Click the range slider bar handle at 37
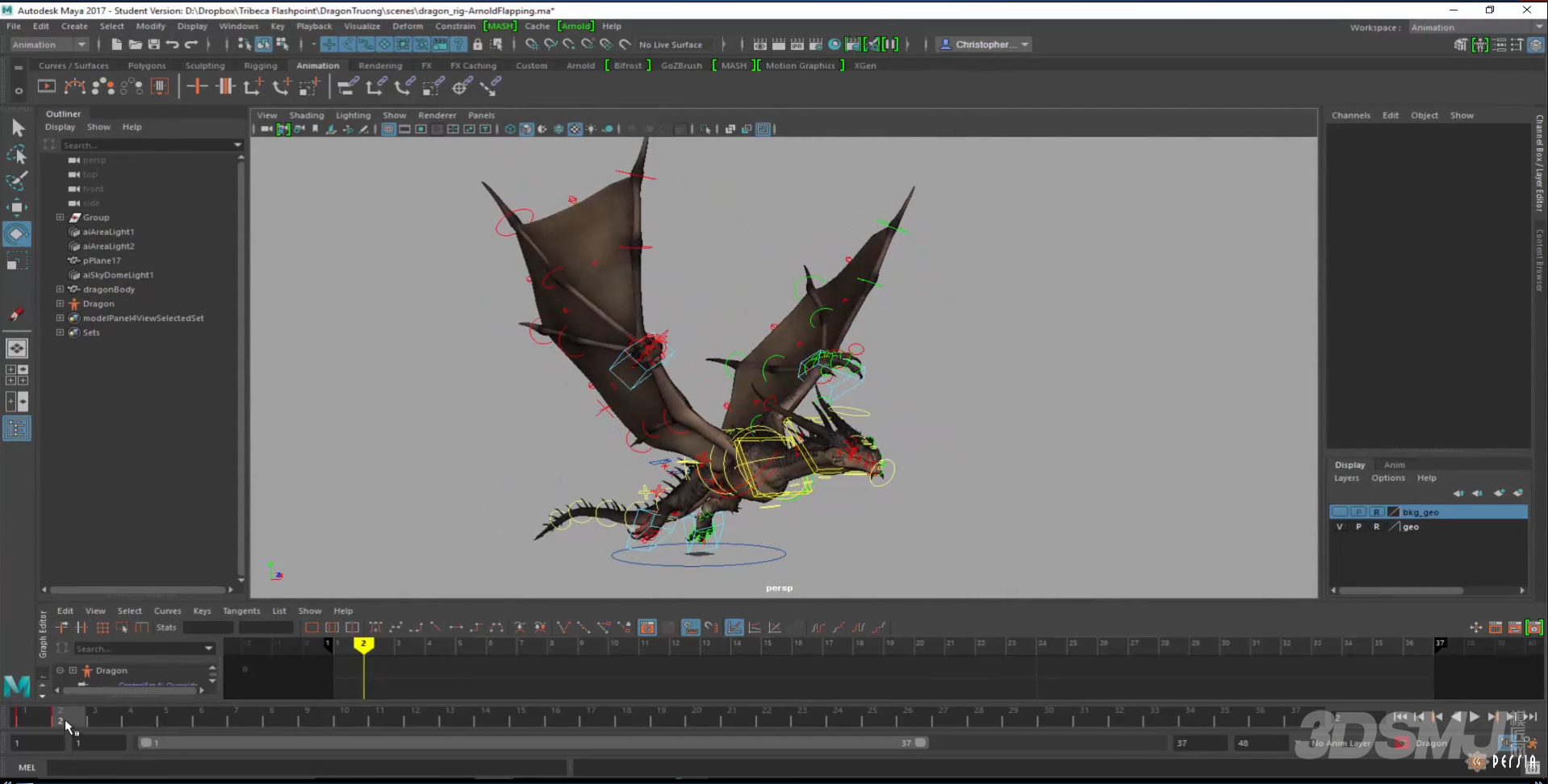1548x784 pixels. [920, 743]
